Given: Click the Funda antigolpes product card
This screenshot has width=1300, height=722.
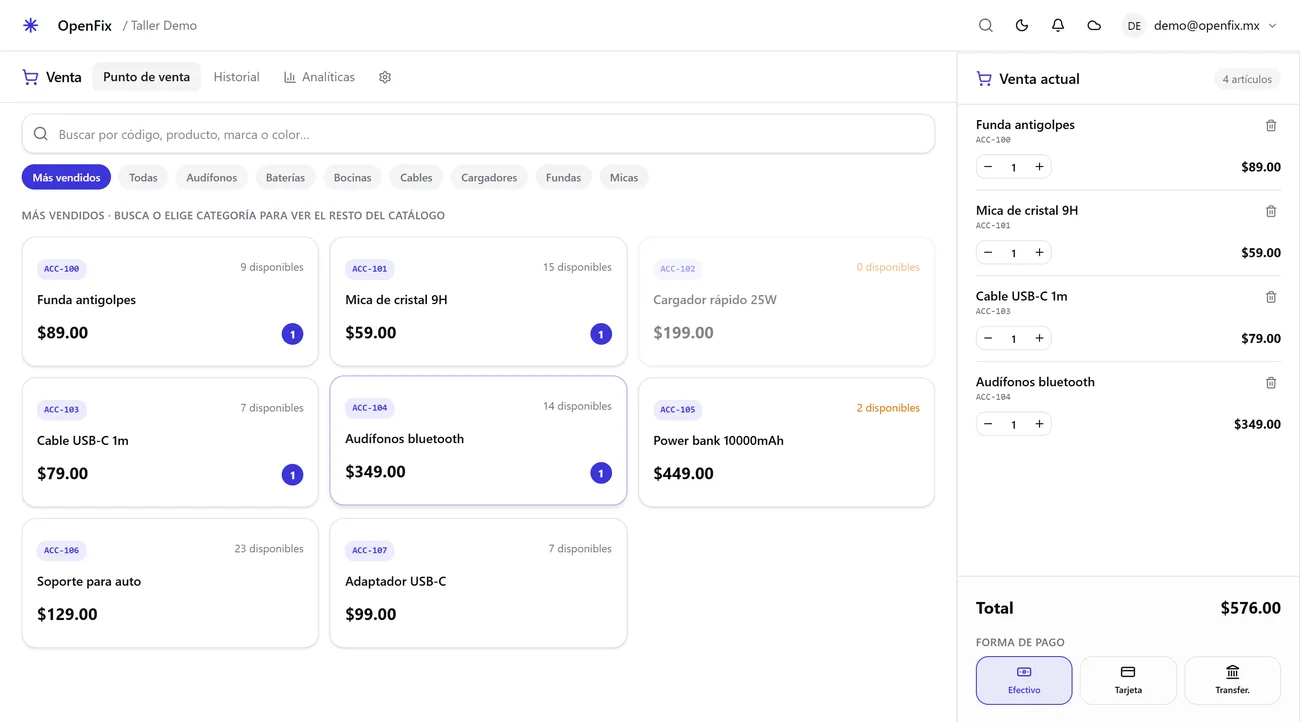Looking at the screenshot, I should [170, 301].
